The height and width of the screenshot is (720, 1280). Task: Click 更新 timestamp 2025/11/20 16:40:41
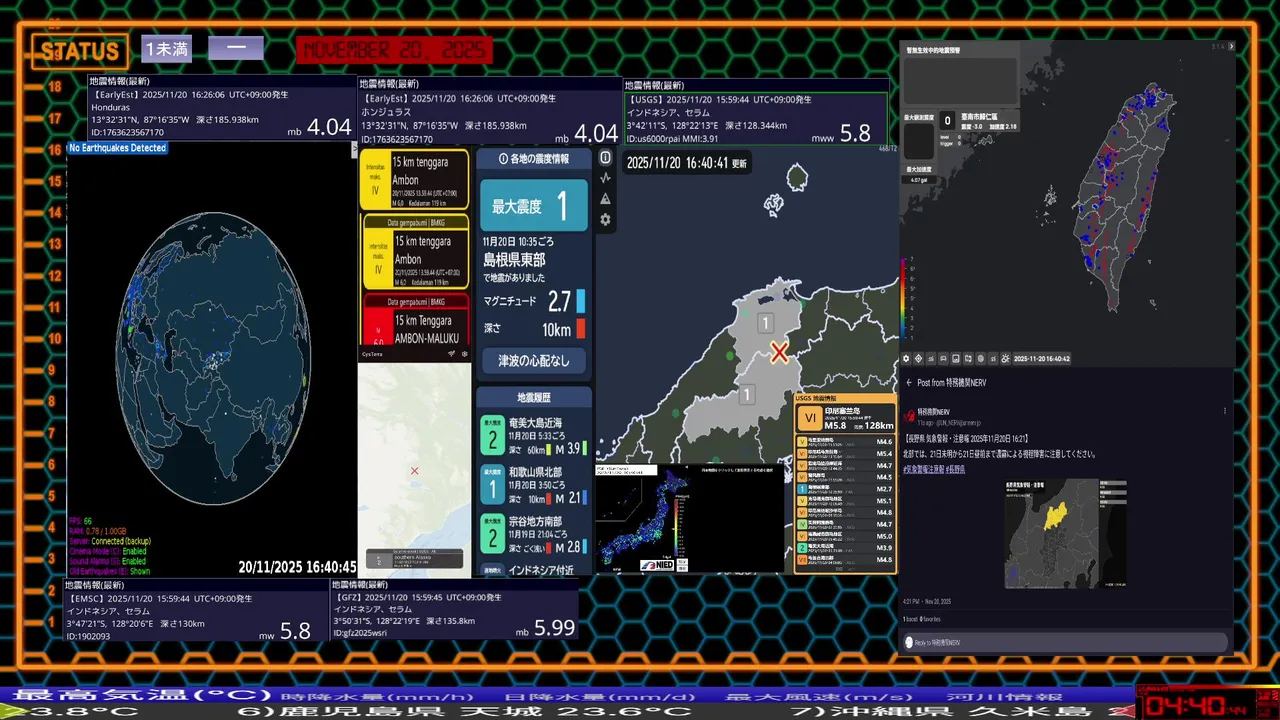point(686,163)
